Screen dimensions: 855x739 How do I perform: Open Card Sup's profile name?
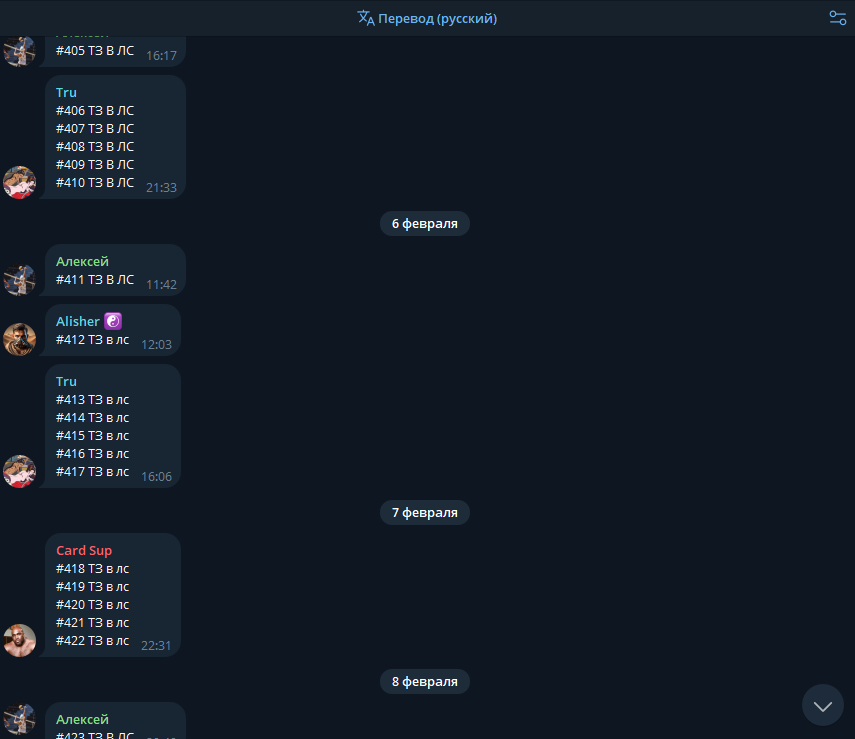pyautogui.click(x=84, y=550)
